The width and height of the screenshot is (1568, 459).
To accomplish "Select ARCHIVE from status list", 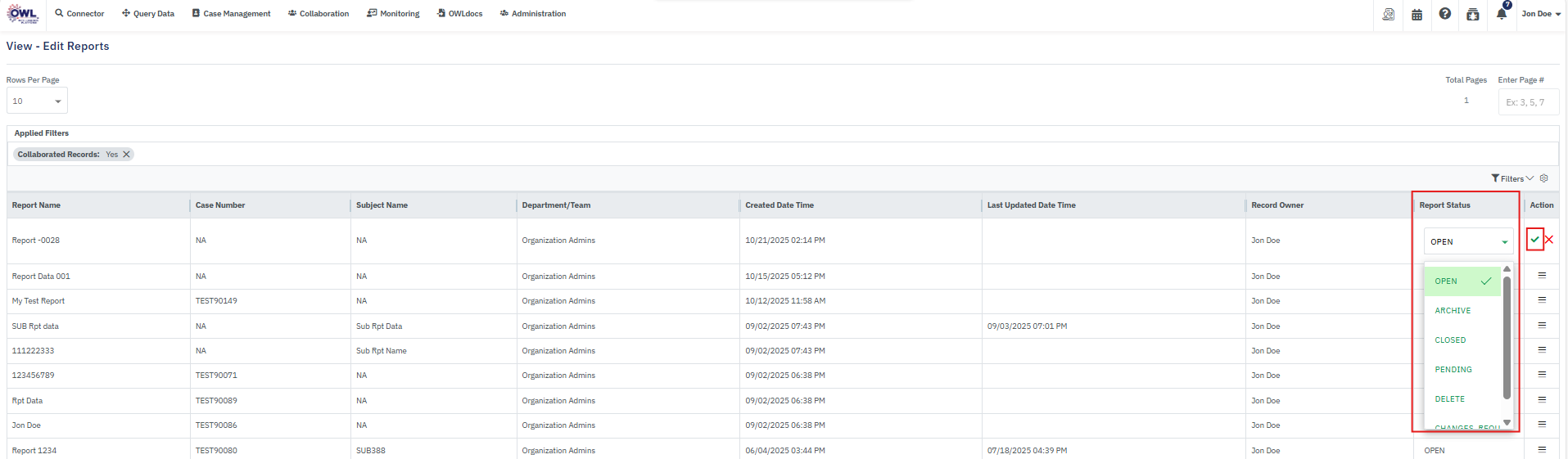I will (1453, 311).
